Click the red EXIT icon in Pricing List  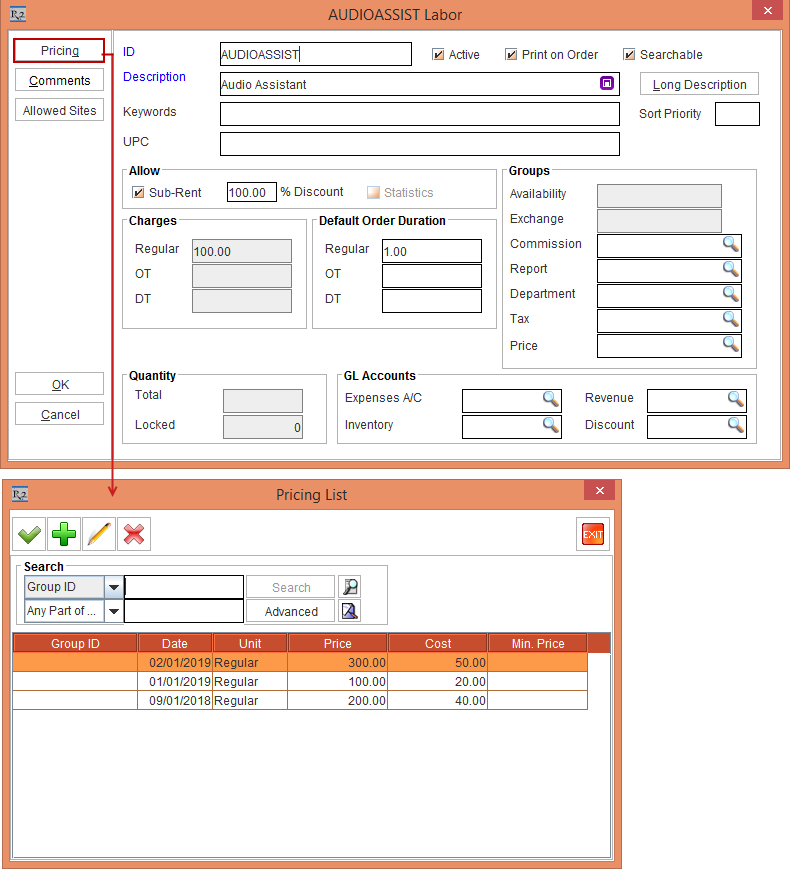pos(593,535)
